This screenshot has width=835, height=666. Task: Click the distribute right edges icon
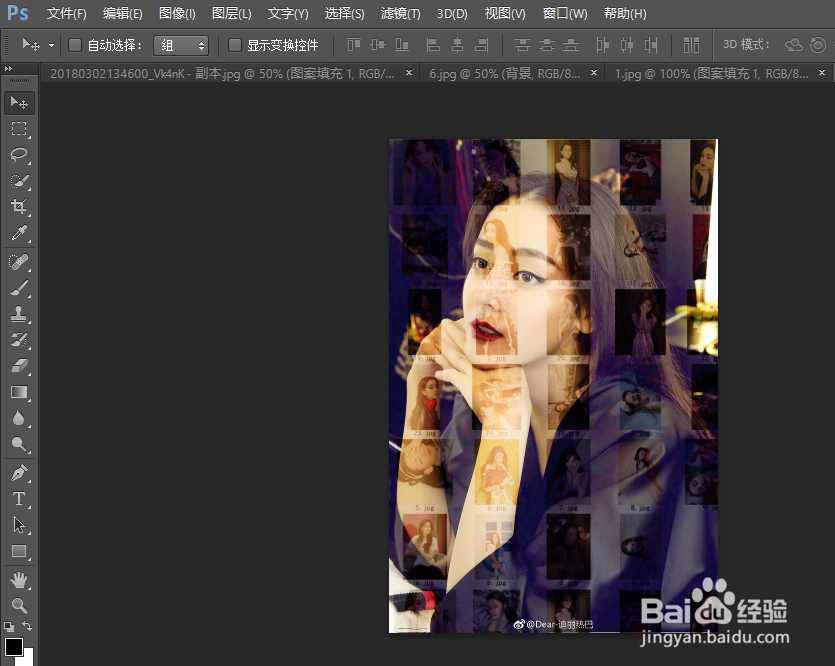point(651,45)
